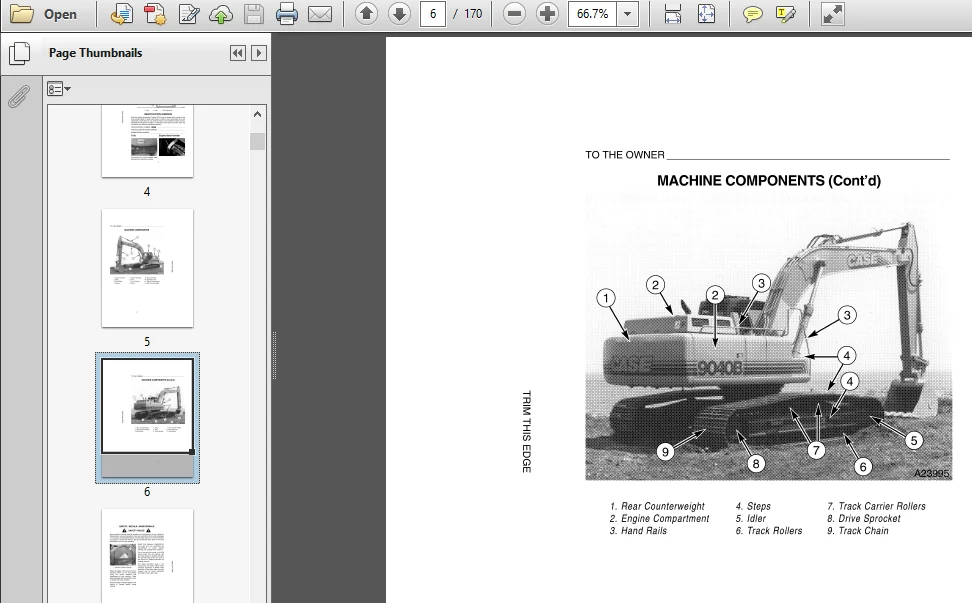Click the Track Rollers legend entry
The height and width of the screenshot is (603, 972).
coord(769,531)
